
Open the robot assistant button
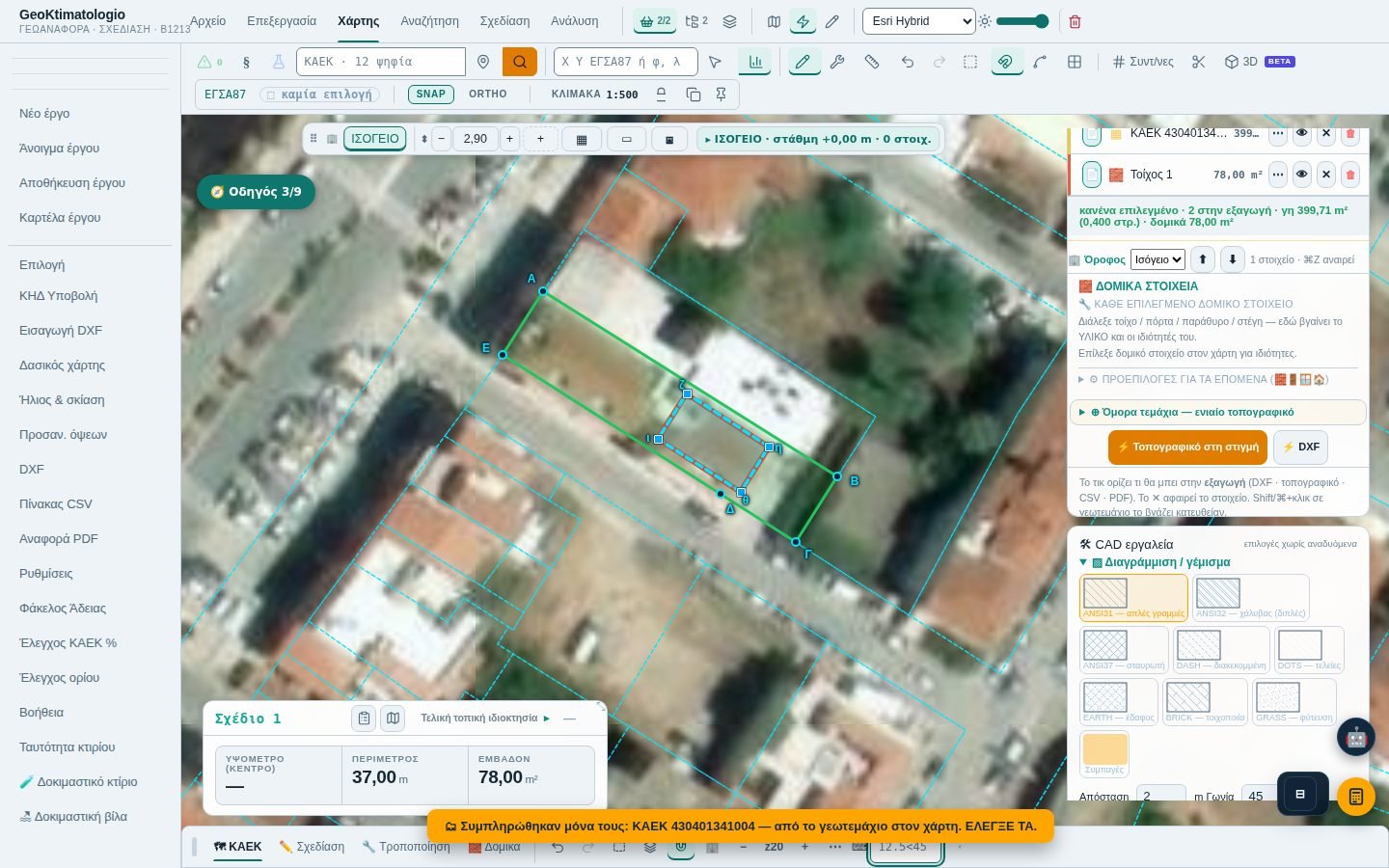[1356, 738]
